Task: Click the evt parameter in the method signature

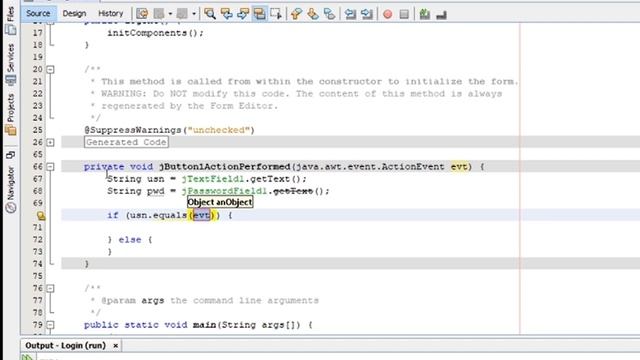Action: point(459,167)
